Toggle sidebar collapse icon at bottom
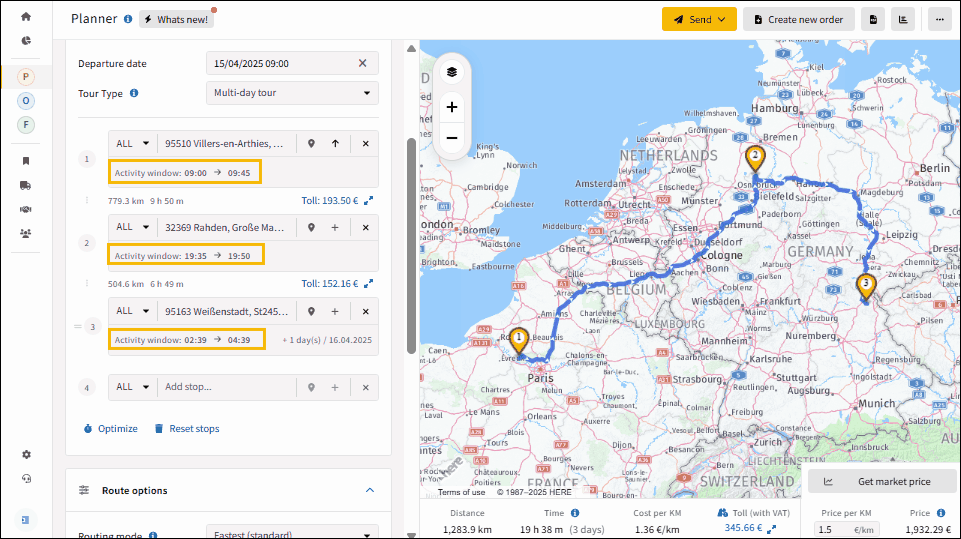Viewport: 961px width, 539px height. 26,519
